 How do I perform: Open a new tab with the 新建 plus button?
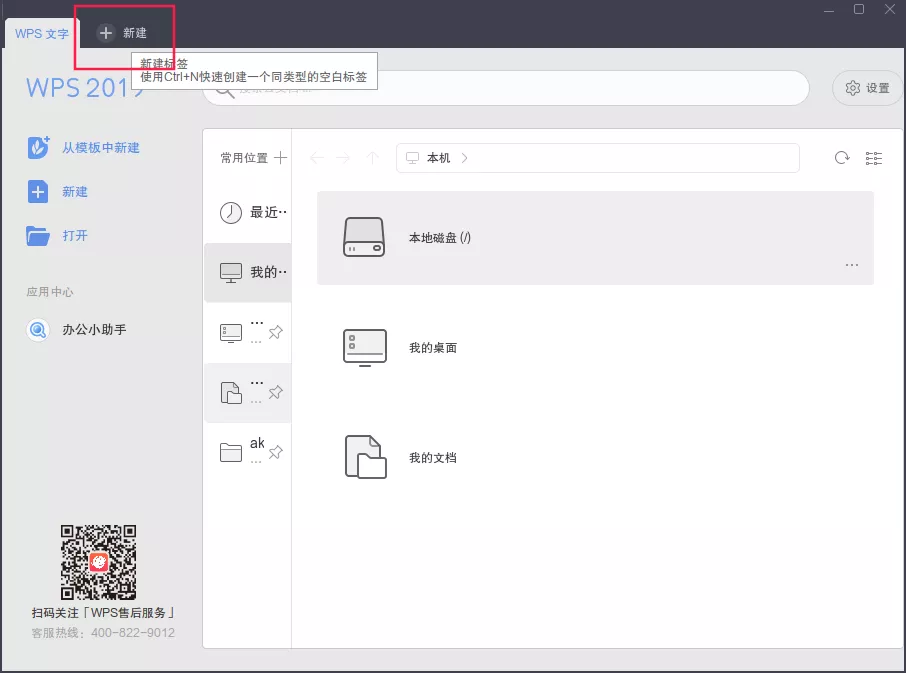click(x=122, y=33)
